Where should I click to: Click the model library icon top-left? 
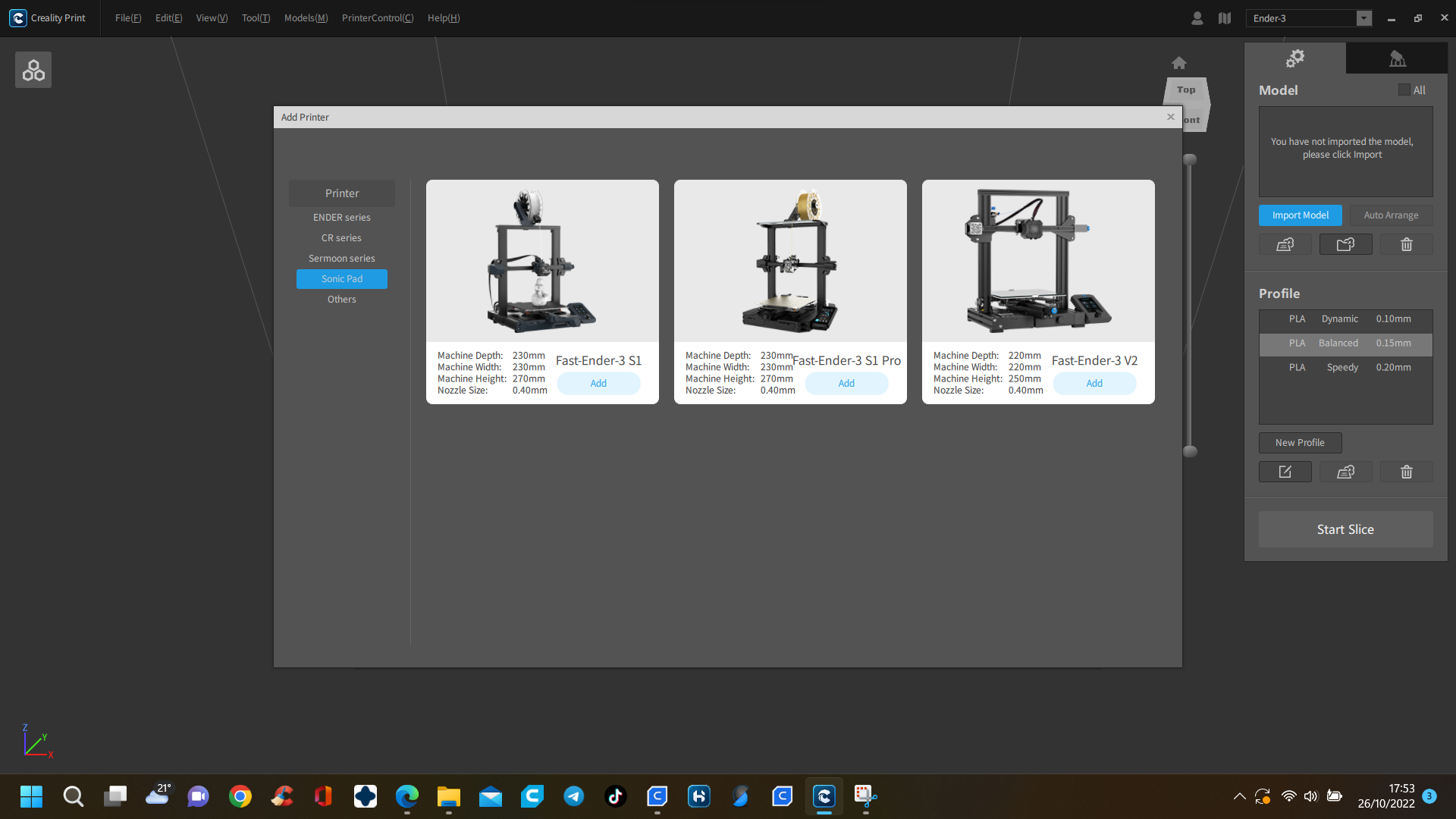point(33,70)
